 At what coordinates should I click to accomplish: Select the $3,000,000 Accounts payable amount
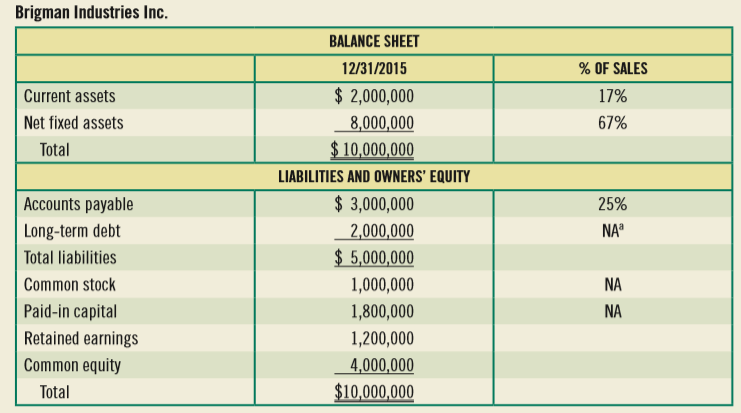(374, 205)
